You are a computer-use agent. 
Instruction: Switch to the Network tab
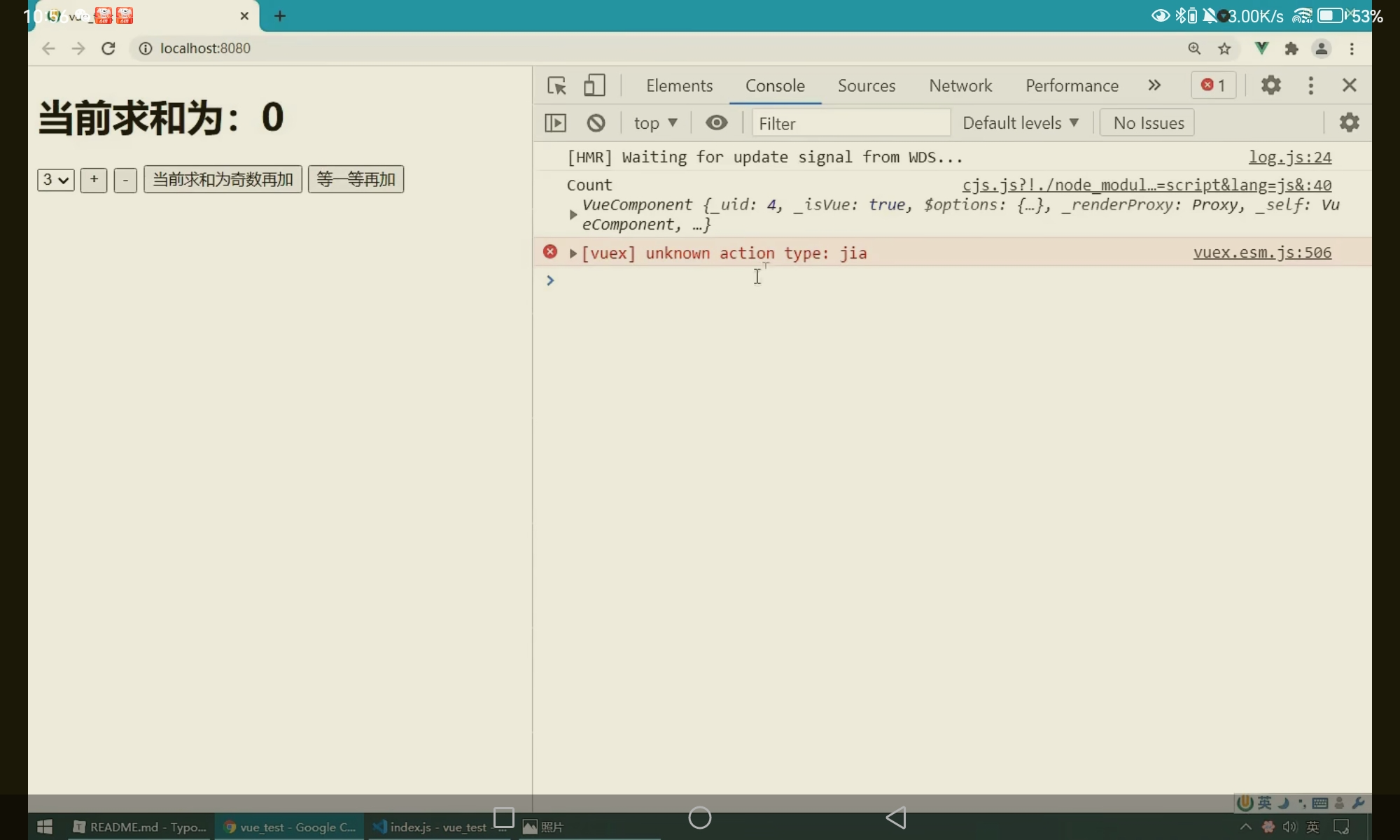point(960,85)
